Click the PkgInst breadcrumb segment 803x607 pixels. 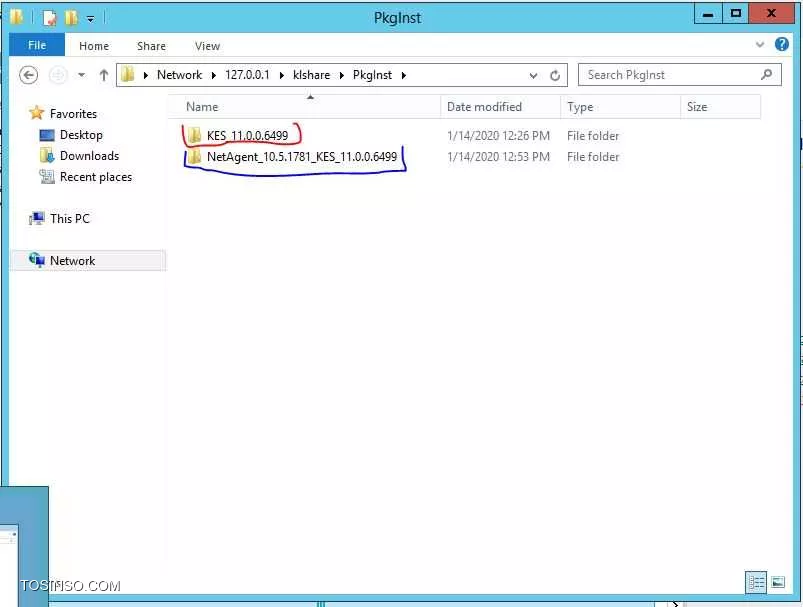coord(372,75)
